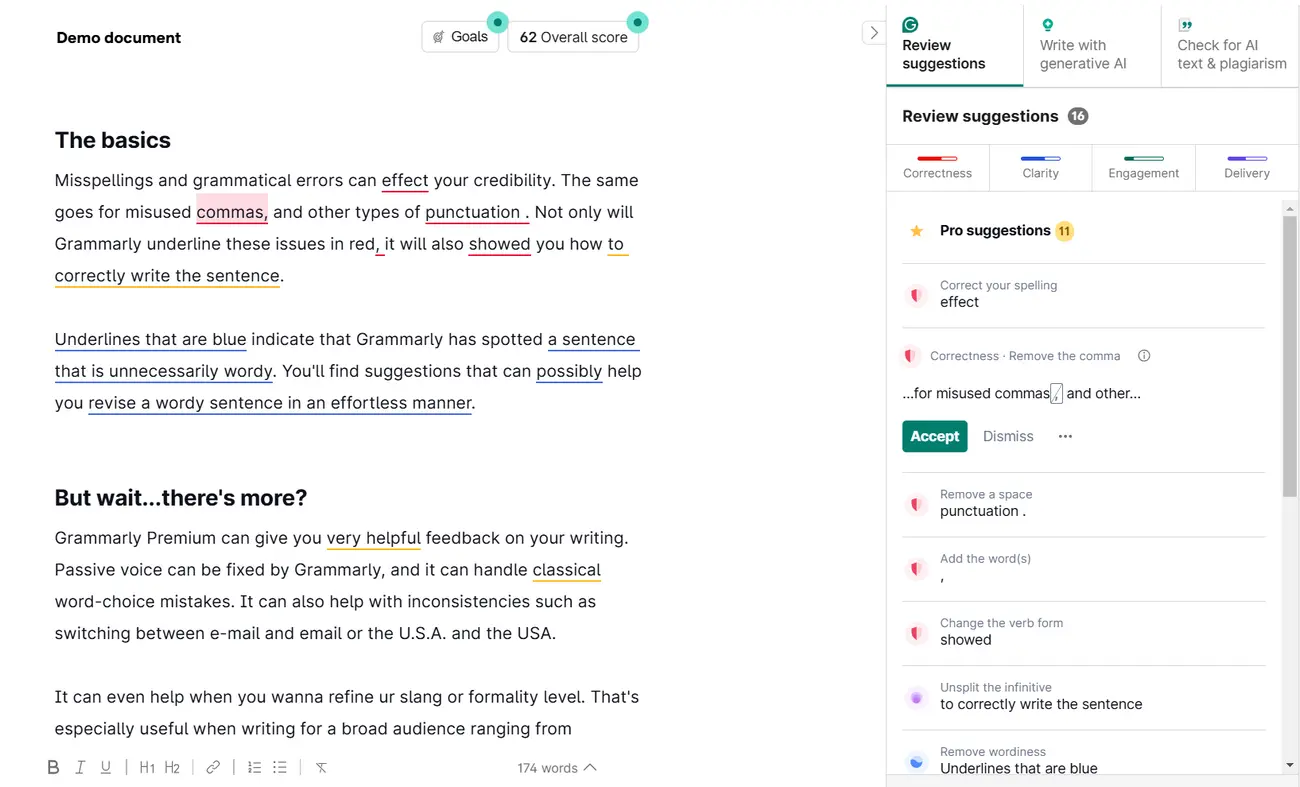This screenshot has width=1300, height=787.
Task: Apply Heading 1 style
Action: click(x=147, y=766)
